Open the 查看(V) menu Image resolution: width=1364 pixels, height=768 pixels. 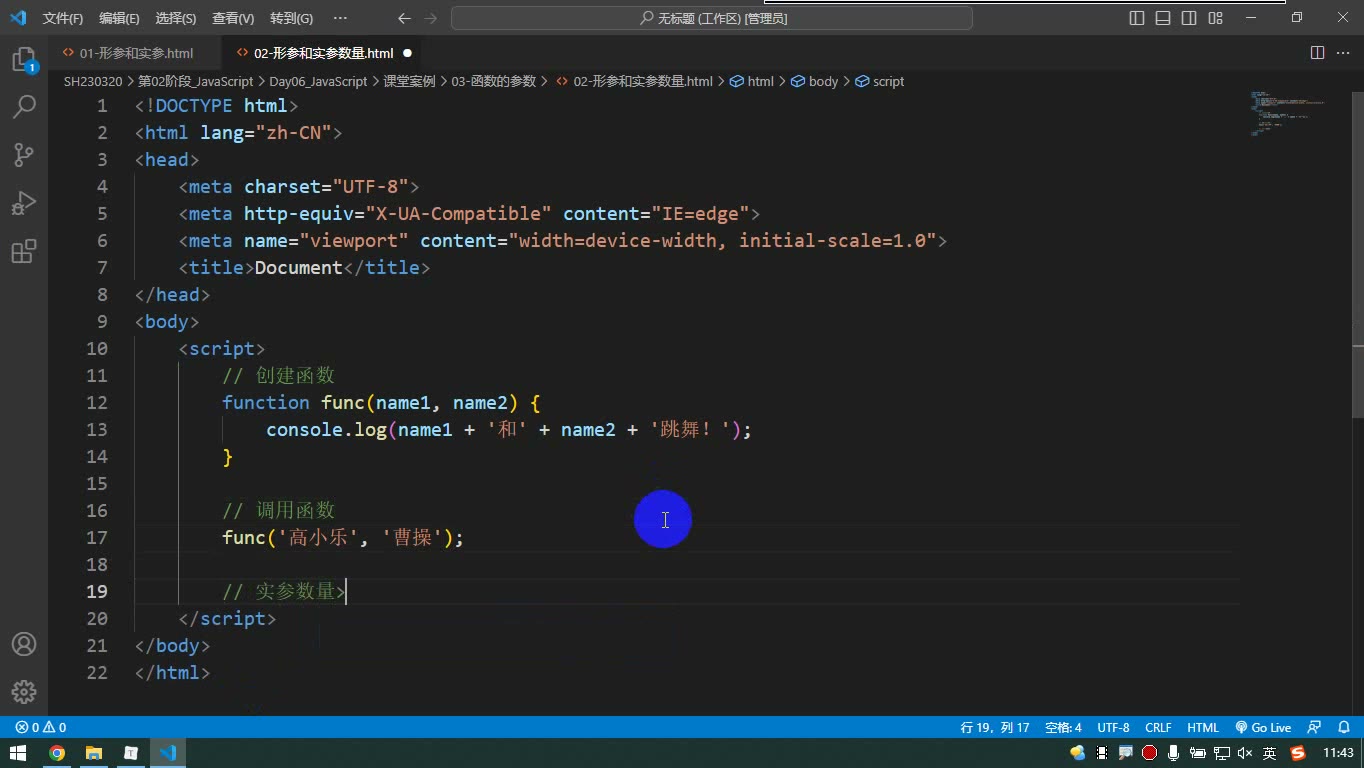coord(233,18)
